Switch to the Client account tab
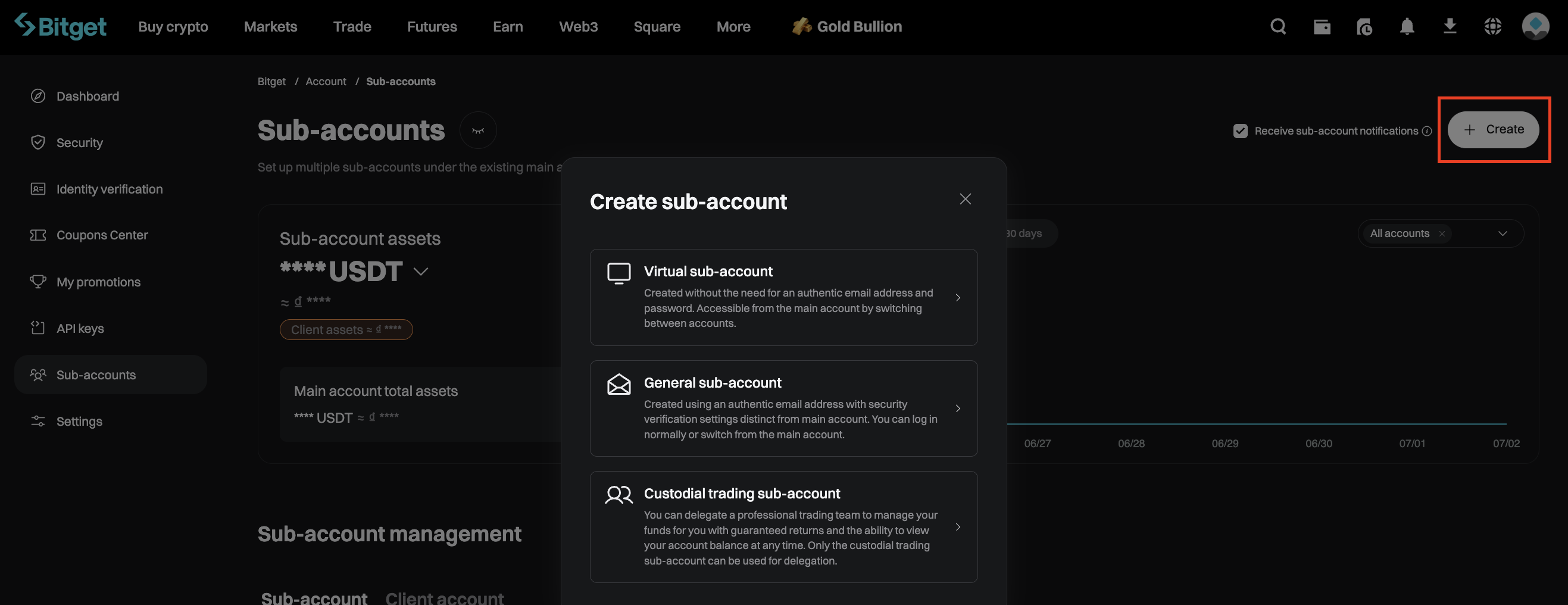 pyautogui.click(x=444, y=598)
